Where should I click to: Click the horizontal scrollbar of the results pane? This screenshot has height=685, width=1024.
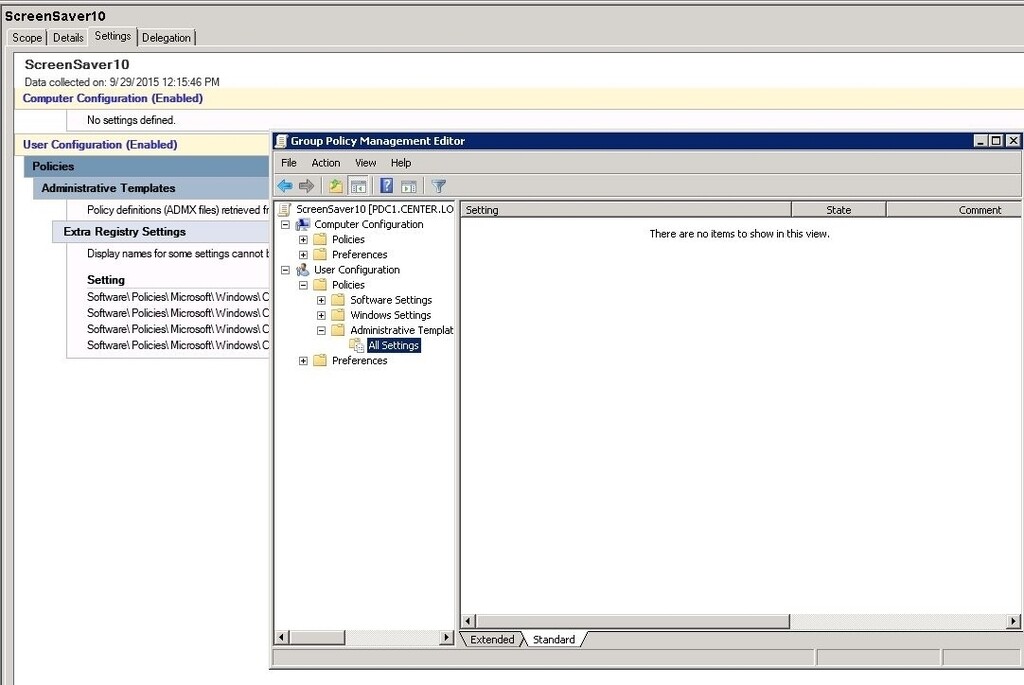coord(630,621)
